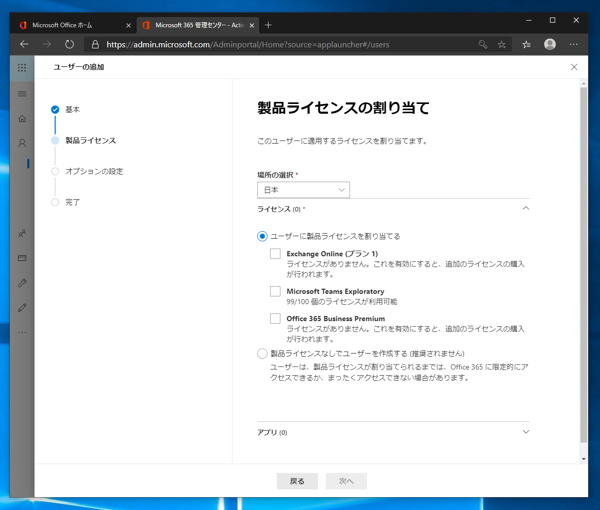Open the favorites list icon
Screen dimensions: 600x510
(x=527, y=45)
